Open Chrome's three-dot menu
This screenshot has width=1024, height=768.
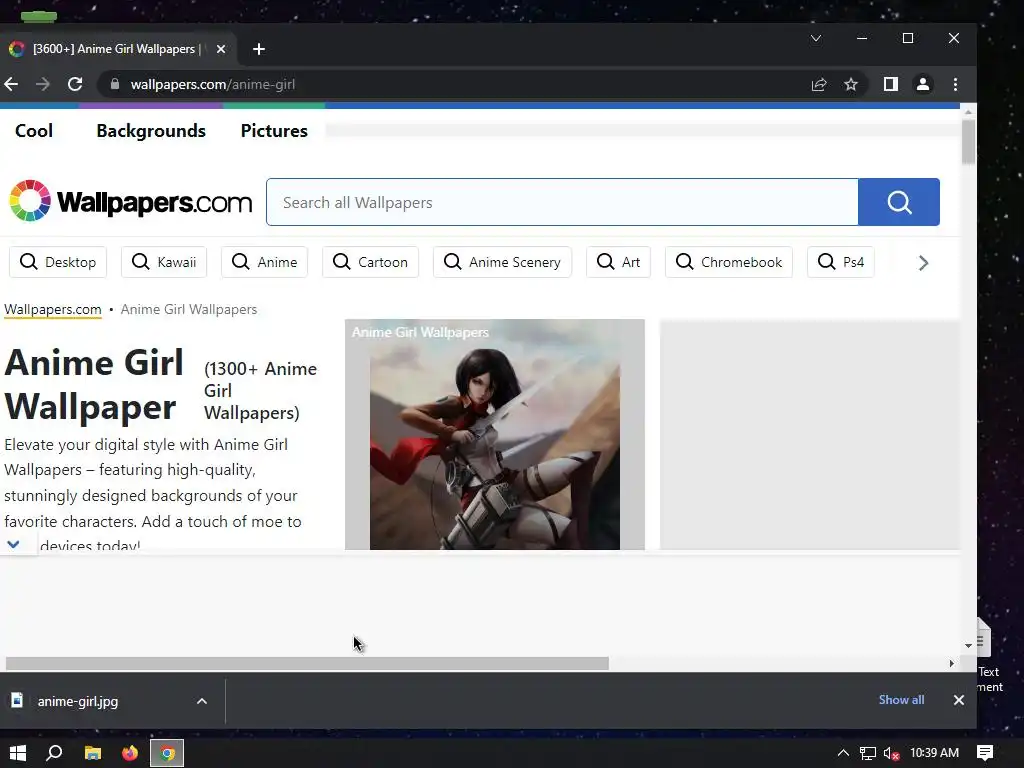pyautogui.click(x=955, y=84)
